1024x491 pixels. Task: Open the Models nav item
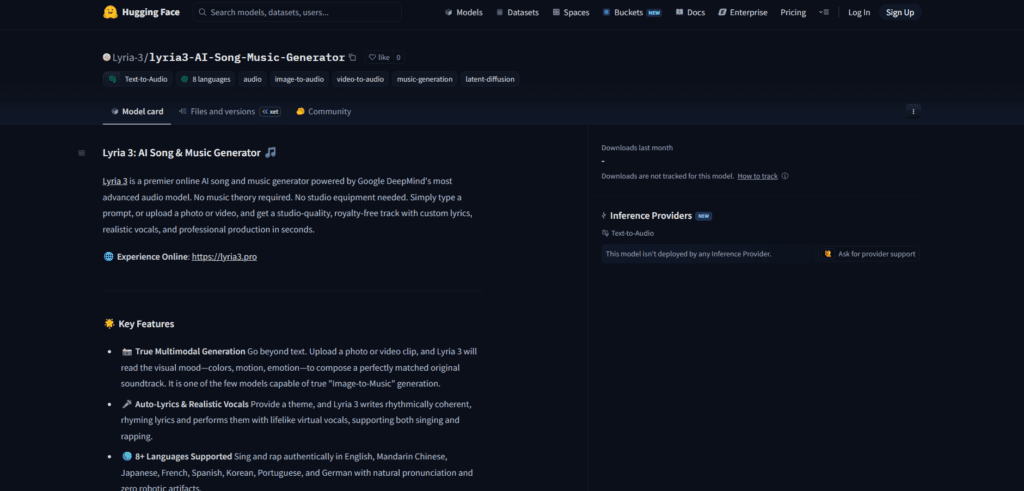coord(464,12)
